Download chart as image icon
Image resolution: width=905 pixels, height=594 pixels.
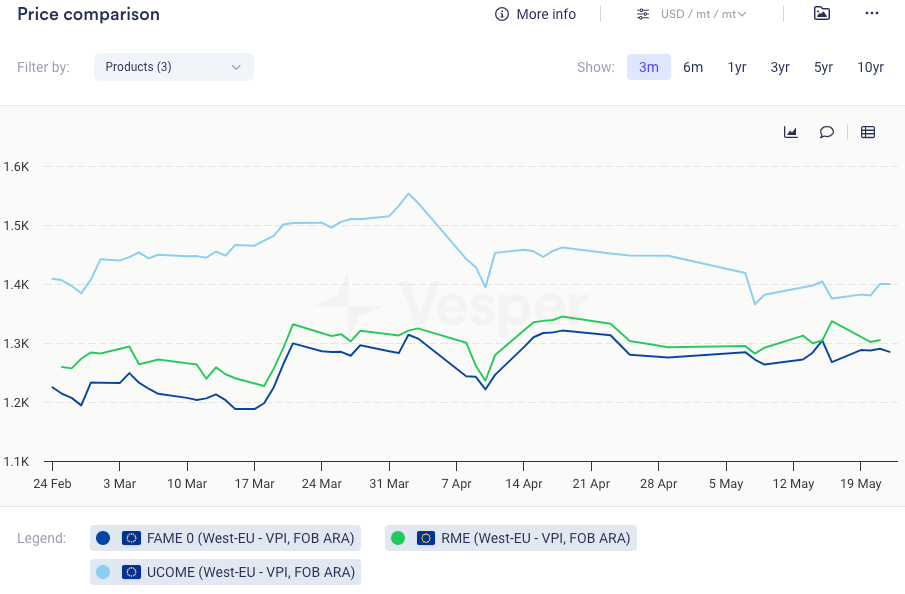(x=821, y=14)
